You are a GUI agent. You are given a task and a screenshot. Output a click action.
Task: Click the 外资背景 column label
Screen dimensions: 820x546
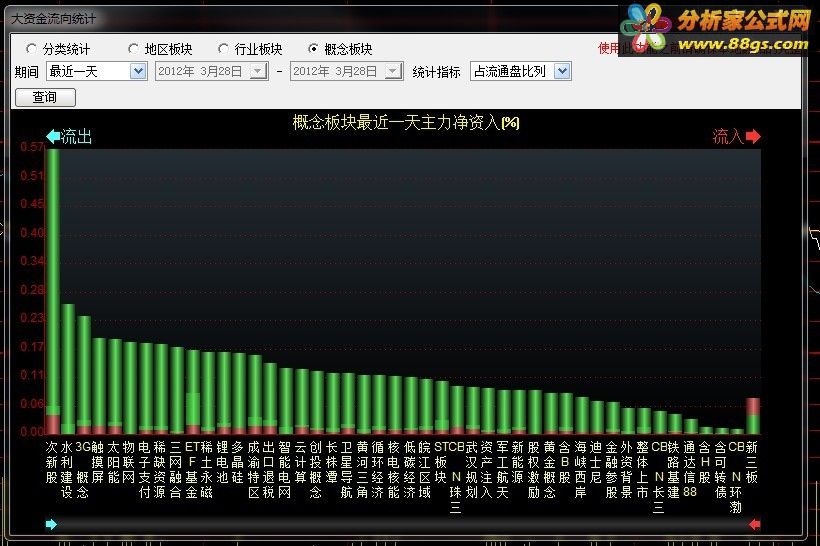pyautogui.click(x=627, y=470)
